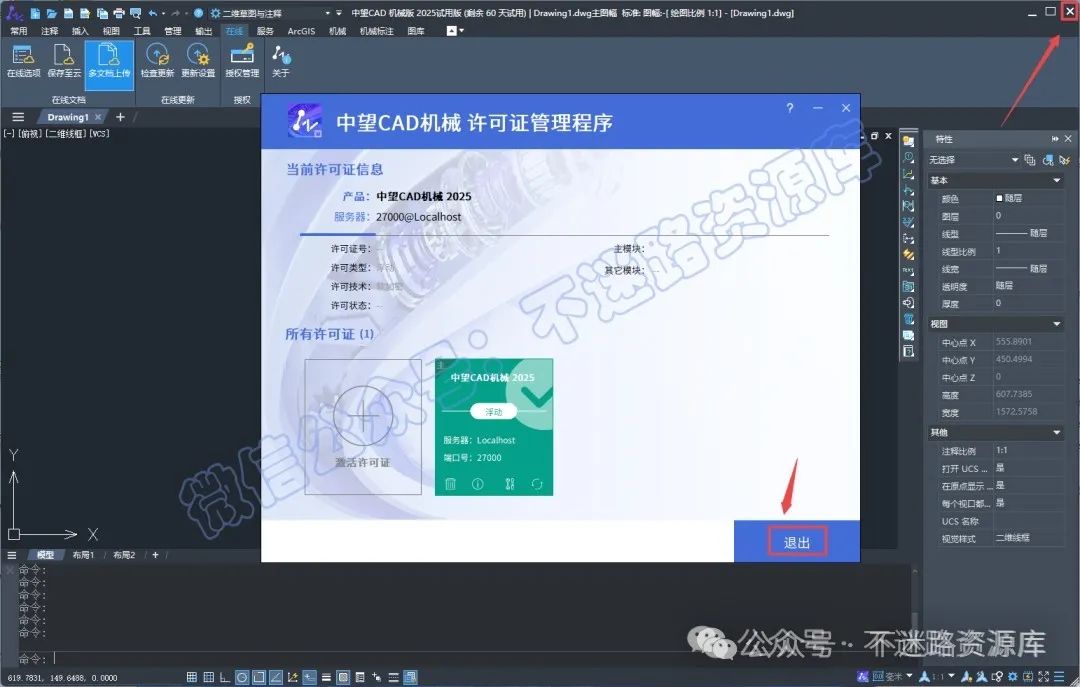Click the print preview icon in the quick access bar
The width and height of the screenshot is (1080, 687).
(135, 13)
